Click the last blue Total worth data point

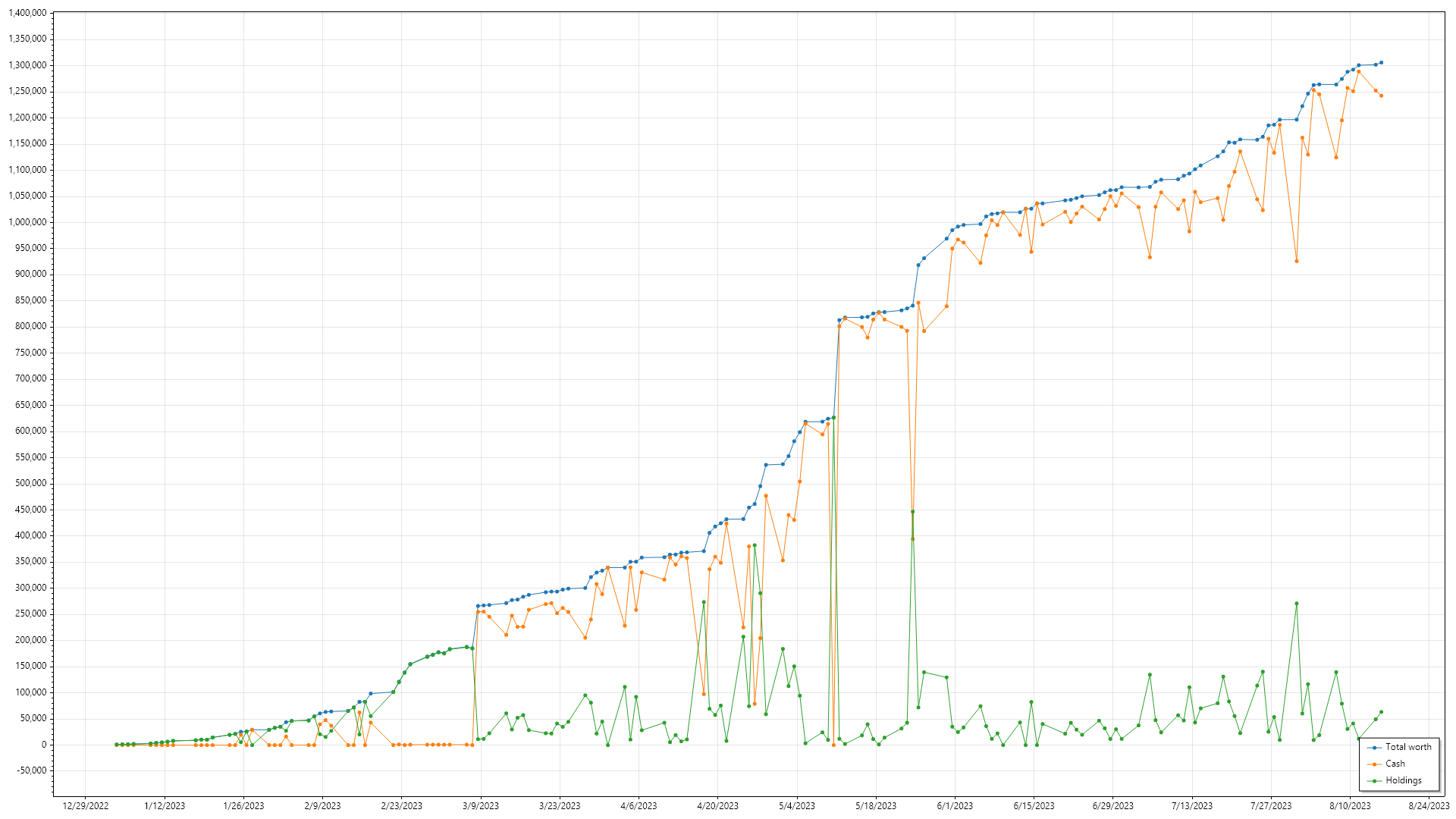pos(1381,63)
